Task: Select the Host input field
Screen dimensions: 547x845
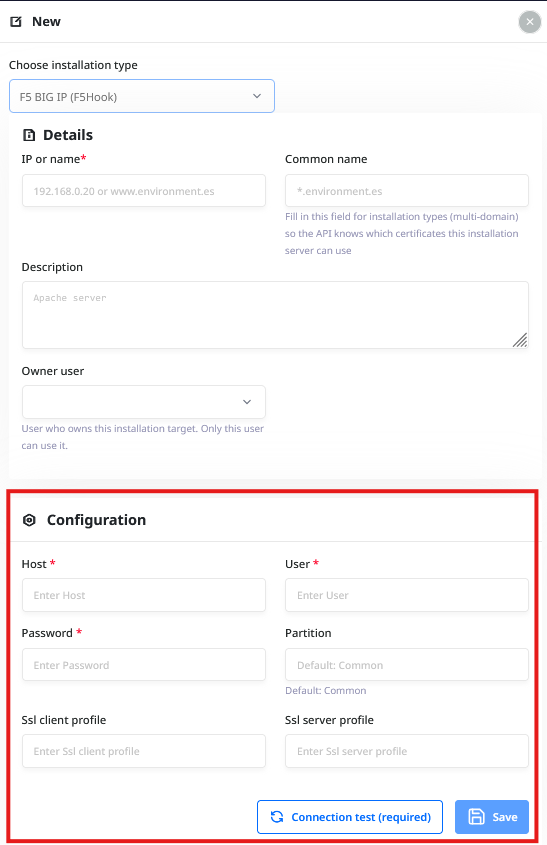Action: click(144, 595)
